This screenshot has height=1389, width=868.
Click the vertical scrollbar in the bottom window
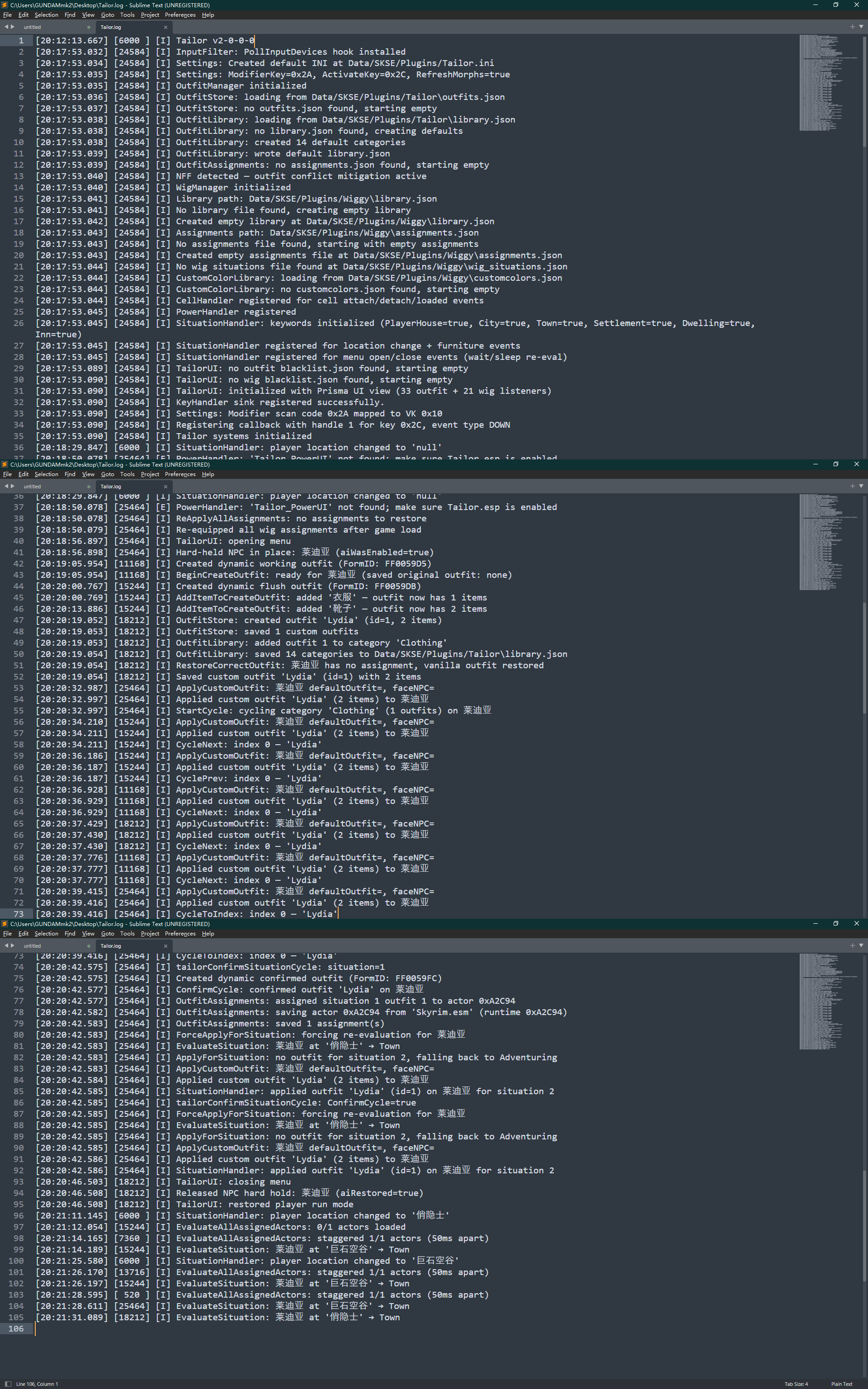coord(864,1225)
